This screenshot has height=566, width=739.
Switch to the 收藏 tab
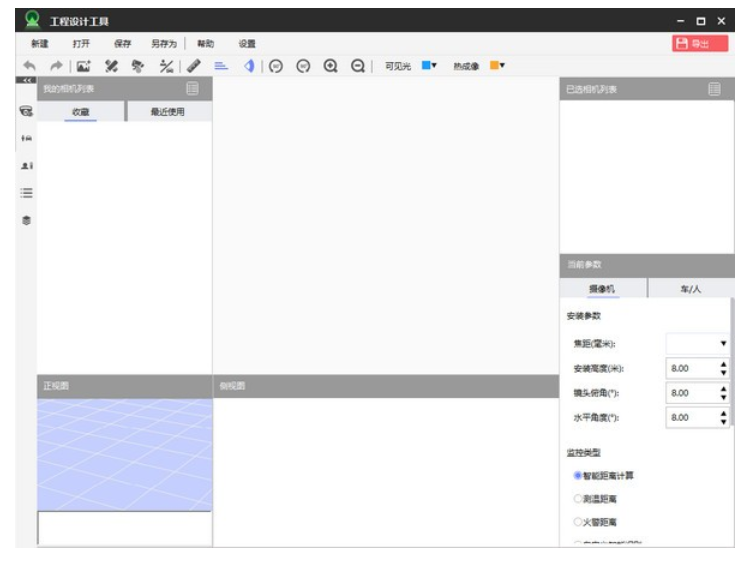81,112
